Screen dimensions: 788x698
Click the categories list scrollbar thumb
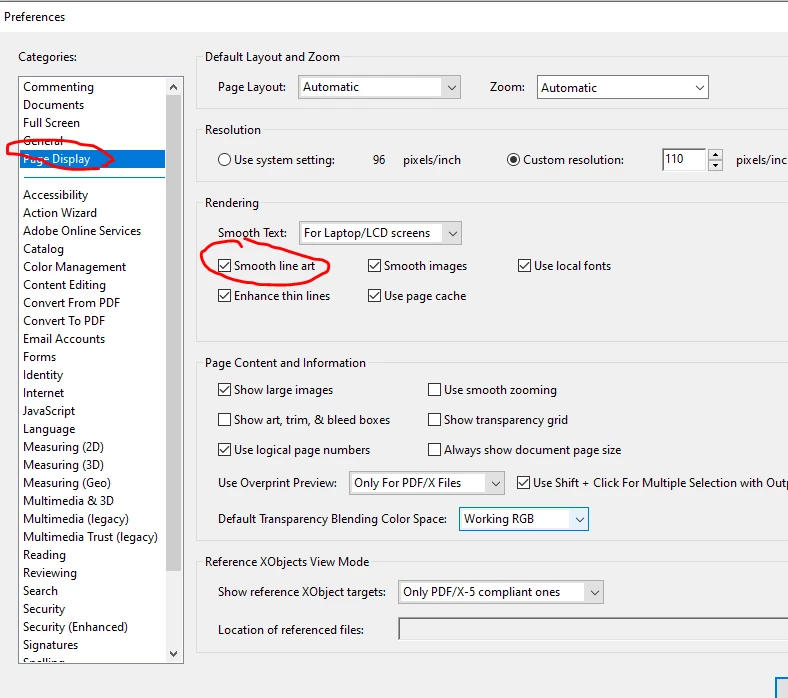173,334
